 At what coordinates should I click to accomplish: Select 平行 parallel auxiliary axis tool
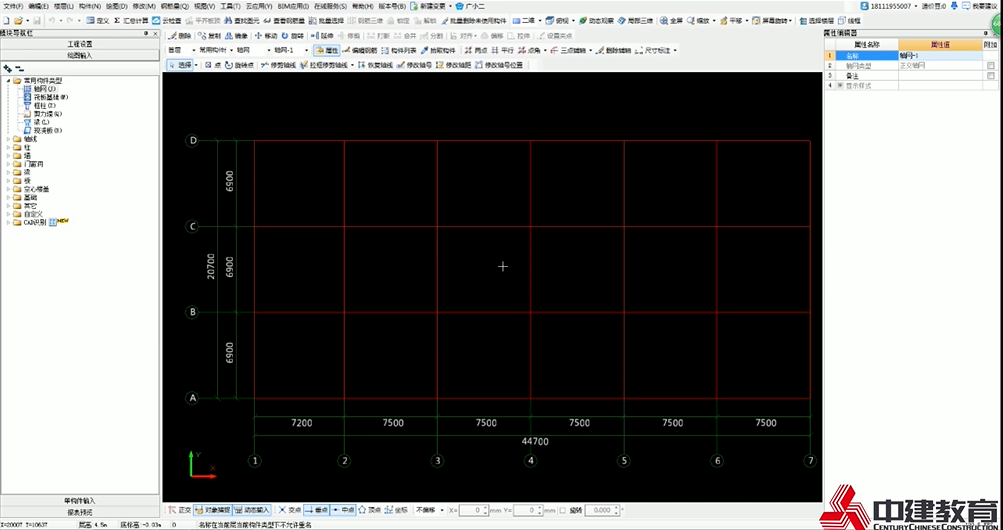(x=502, y=50)
